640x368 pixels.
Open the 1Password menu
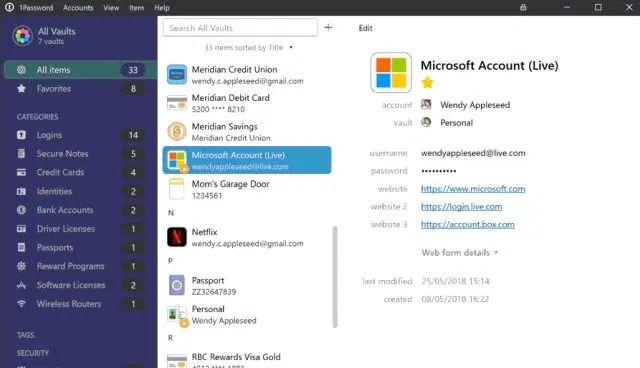click(36, 8)
